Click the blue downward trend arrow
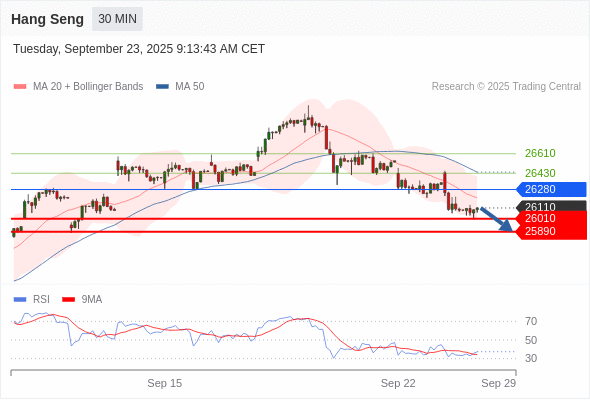590x400 pixels. click(x=497, y=219)
